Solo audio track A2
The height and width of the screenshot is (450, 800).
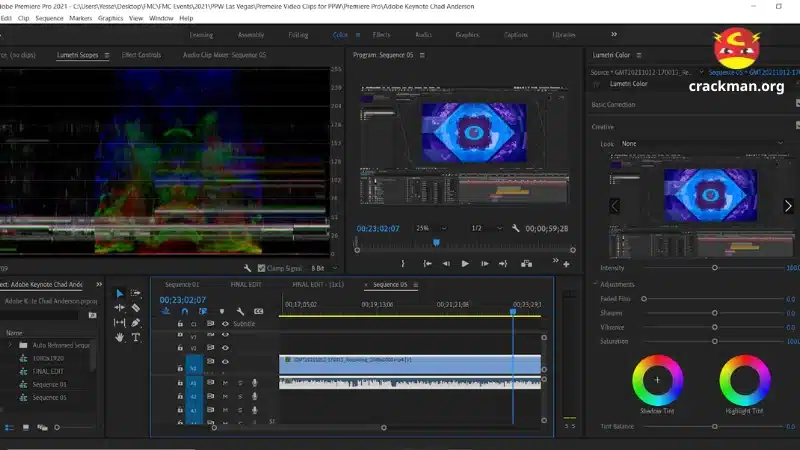(x=240, y=396)
